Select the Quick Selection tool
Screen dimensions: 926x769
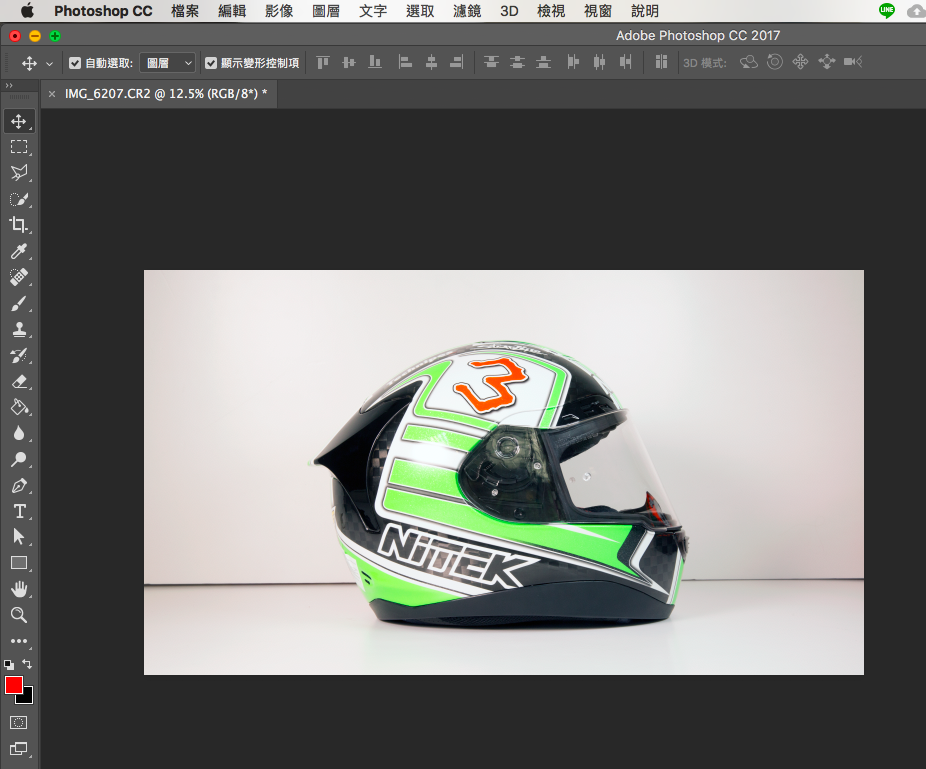(x=19, y=199)
